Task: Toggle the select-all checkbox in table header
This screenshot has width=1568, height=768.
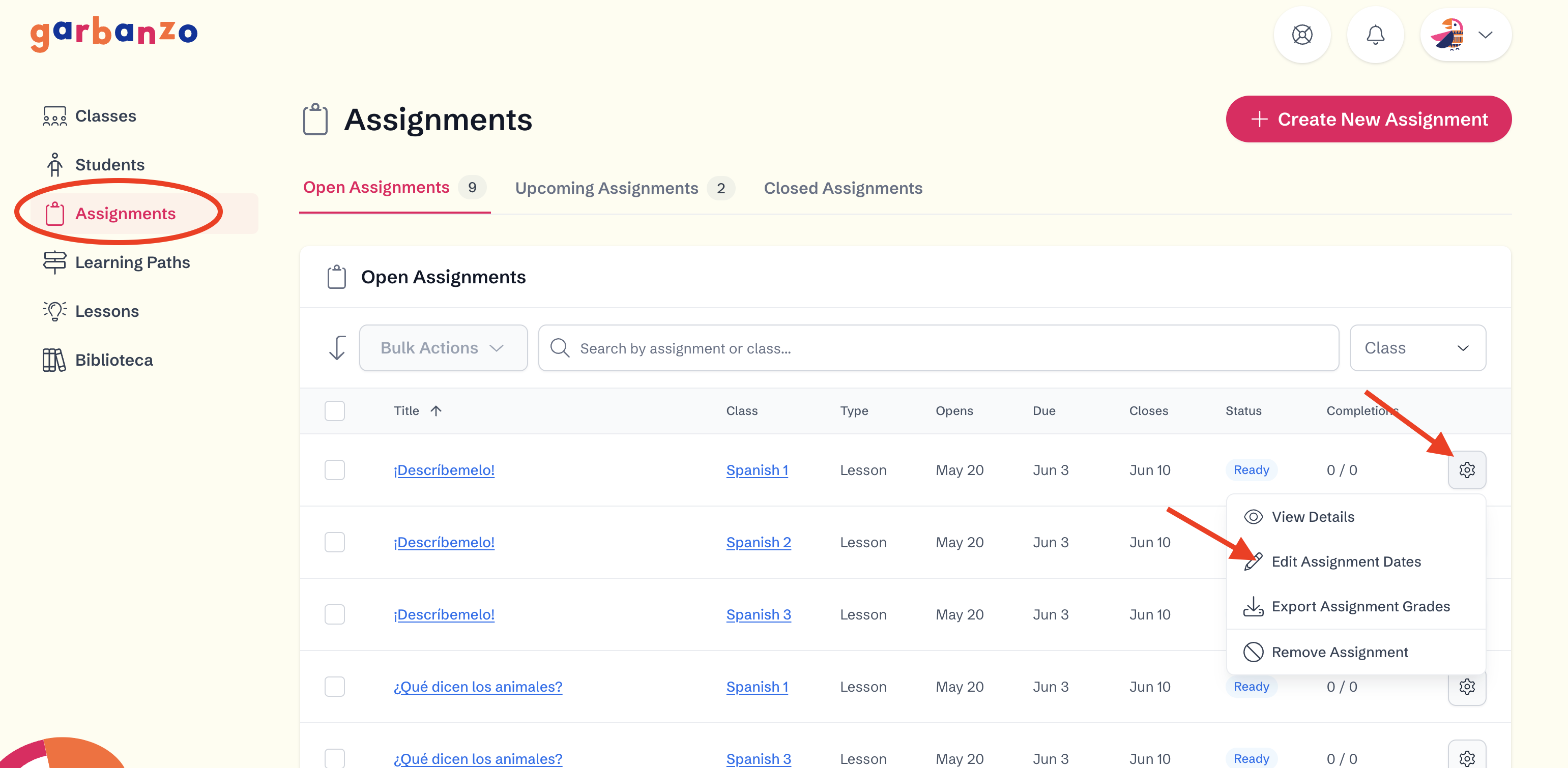Action: (334, 411)
